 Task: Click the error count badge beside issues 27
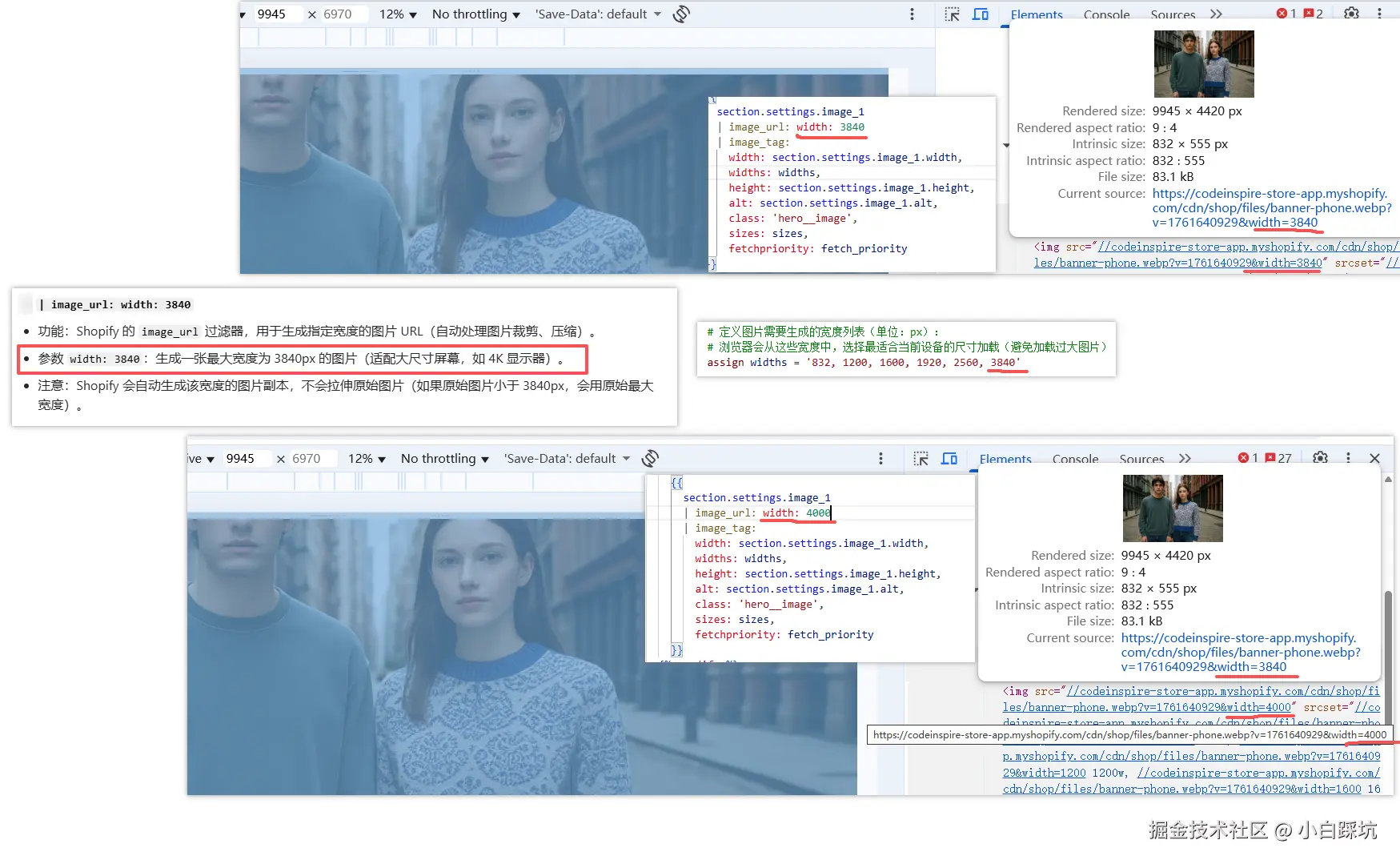[1248, 457]
